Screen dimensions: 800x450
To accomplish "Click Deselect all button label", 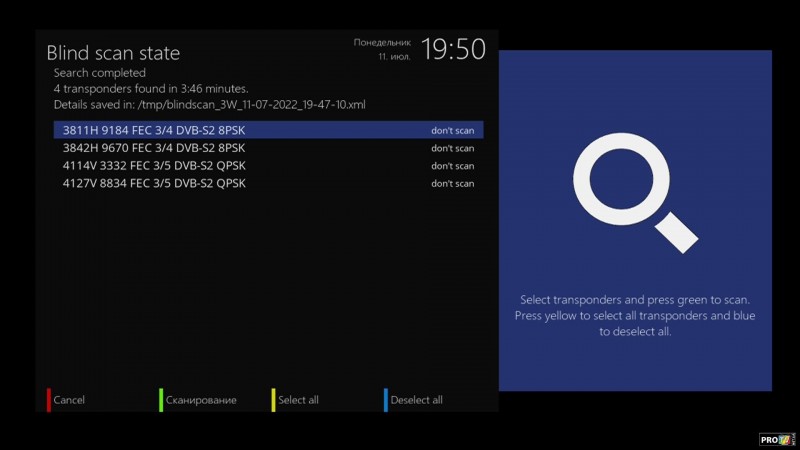I will click(416, 400).
